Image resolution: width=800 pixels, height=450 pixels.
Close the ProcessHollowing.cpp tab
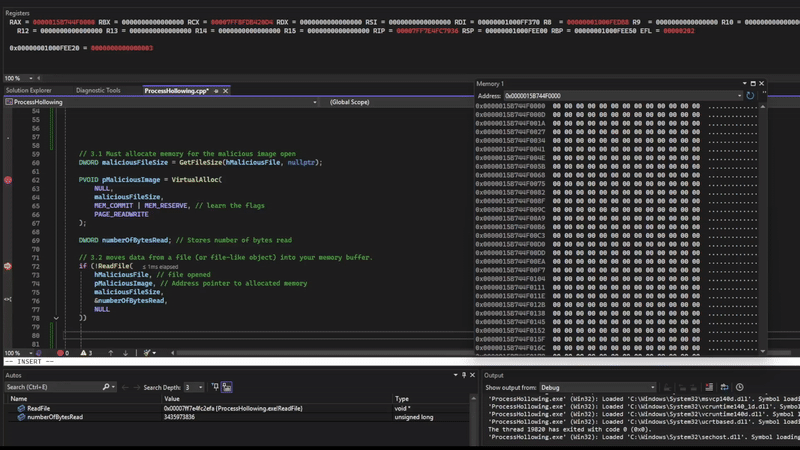pyautogui.click(x=226, y=91)
